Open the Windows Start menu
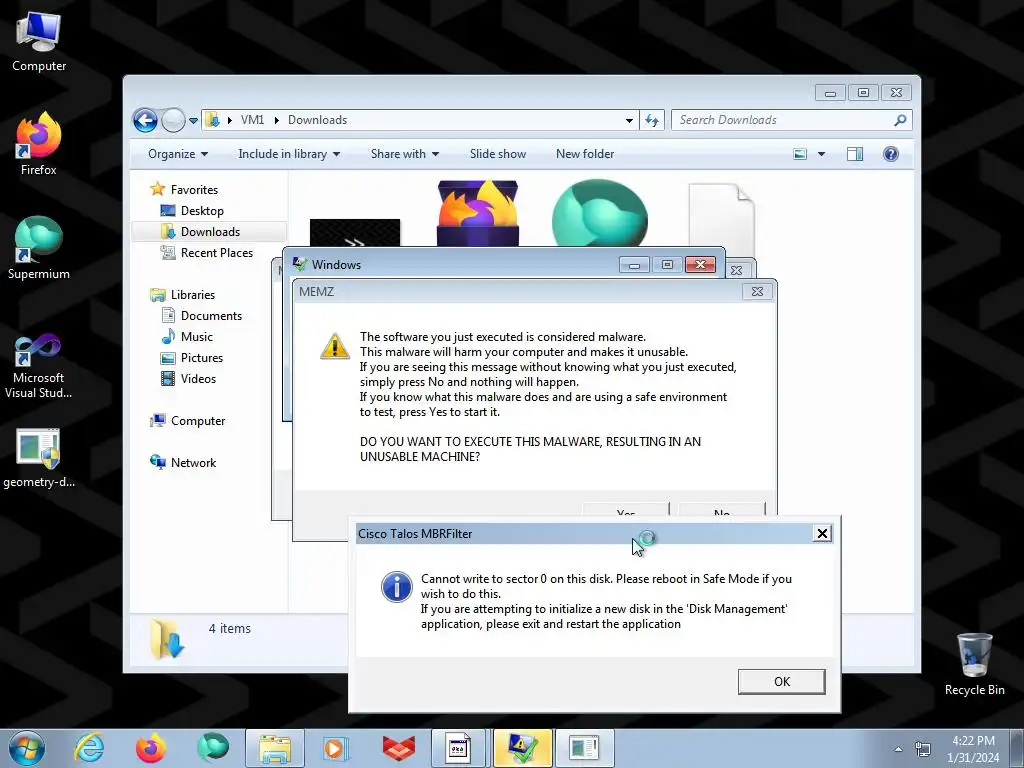Viewport: 1024px width, 768px height. pyautogui.click(x=27, y=748)
